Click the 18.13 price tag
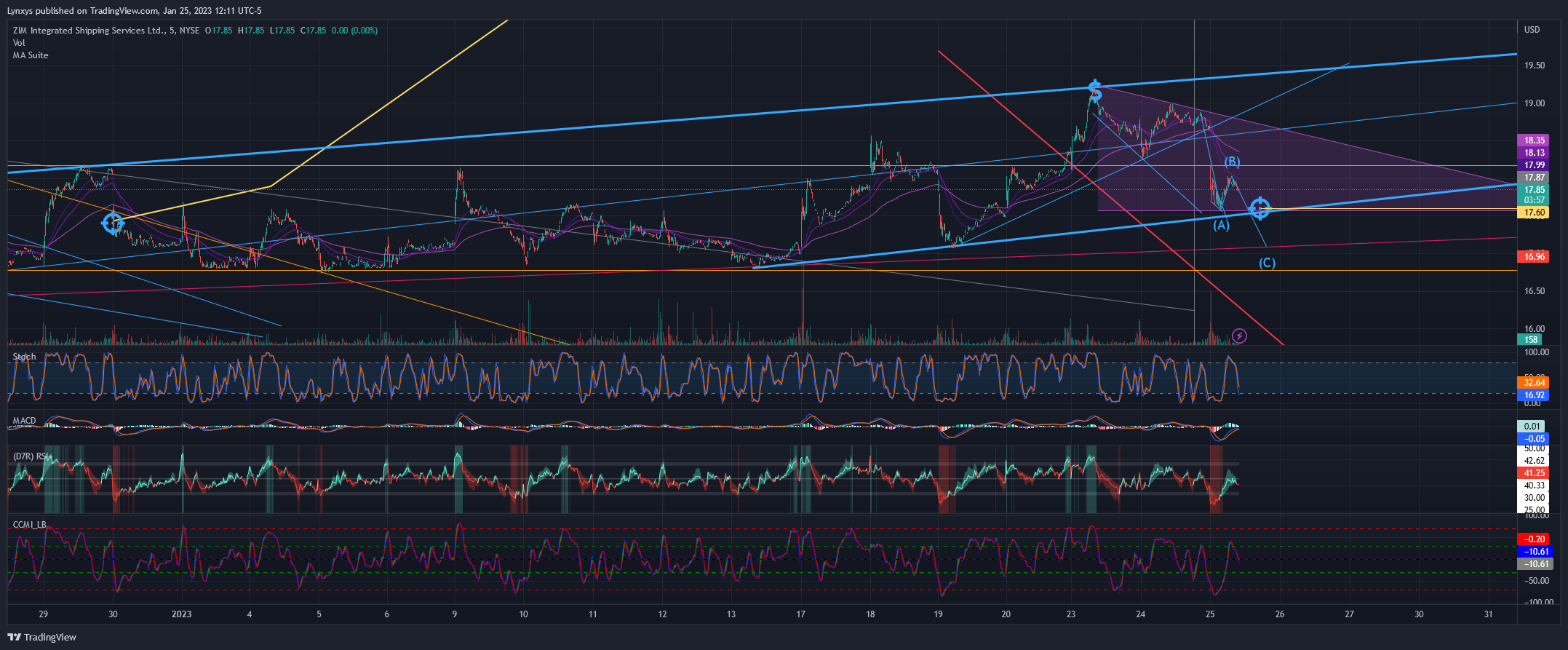The image size is (1568, 650). [1535, 153]
